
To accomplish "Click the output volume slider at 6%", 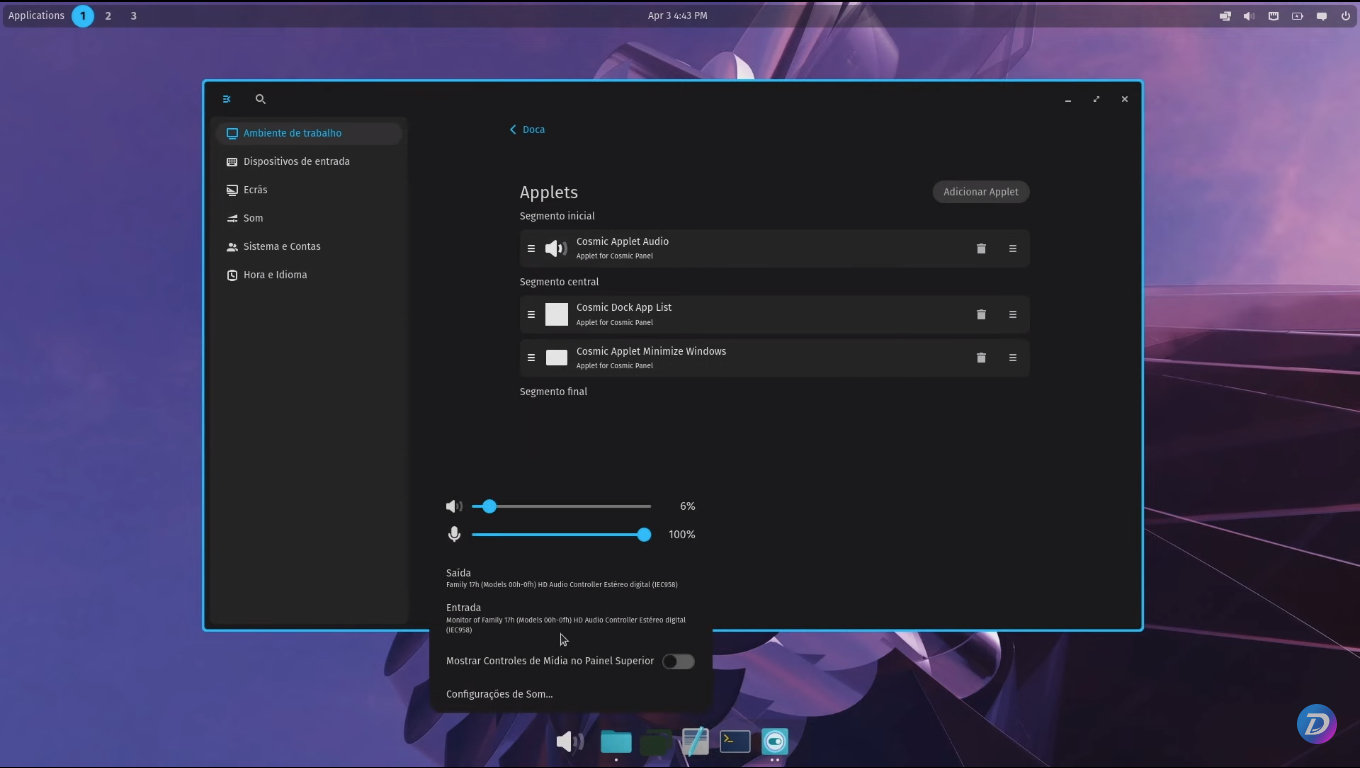I will pyautogui.click(x=561, y=506).
